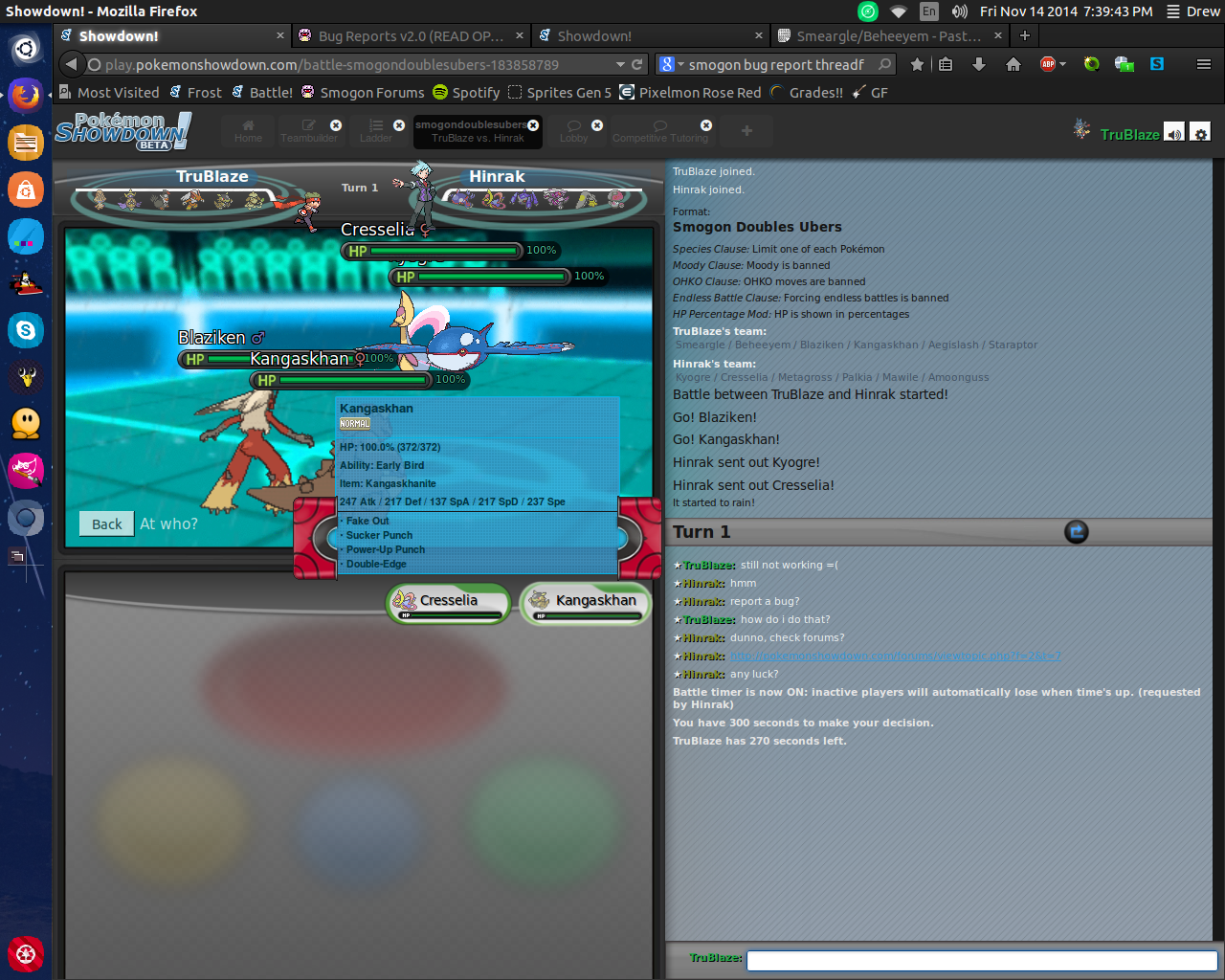Add a new room with plus button

coord(746,131)
